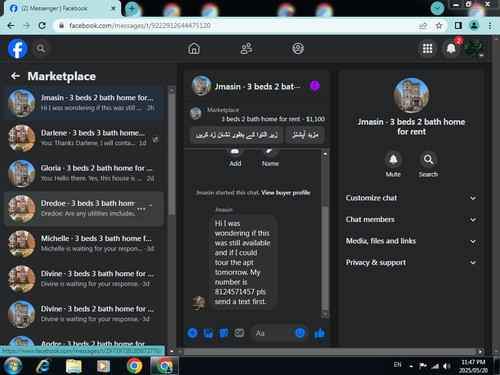Launch Internet Explorer from the taskbar

44,366
